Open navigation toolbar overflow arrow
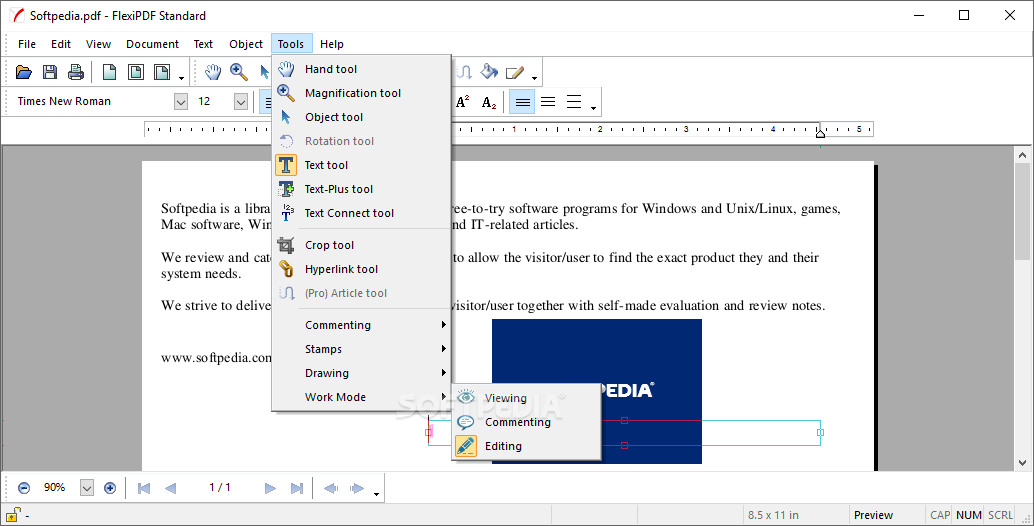 click(x=377, y=494)
